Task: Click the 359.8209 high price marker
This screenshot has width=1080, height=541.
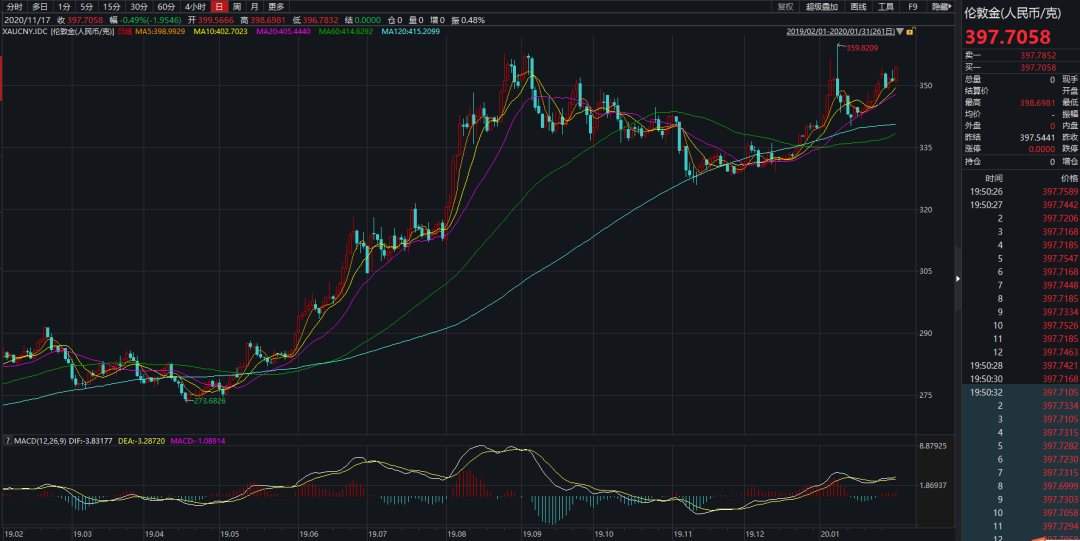Action: click(x=862, y=48)
